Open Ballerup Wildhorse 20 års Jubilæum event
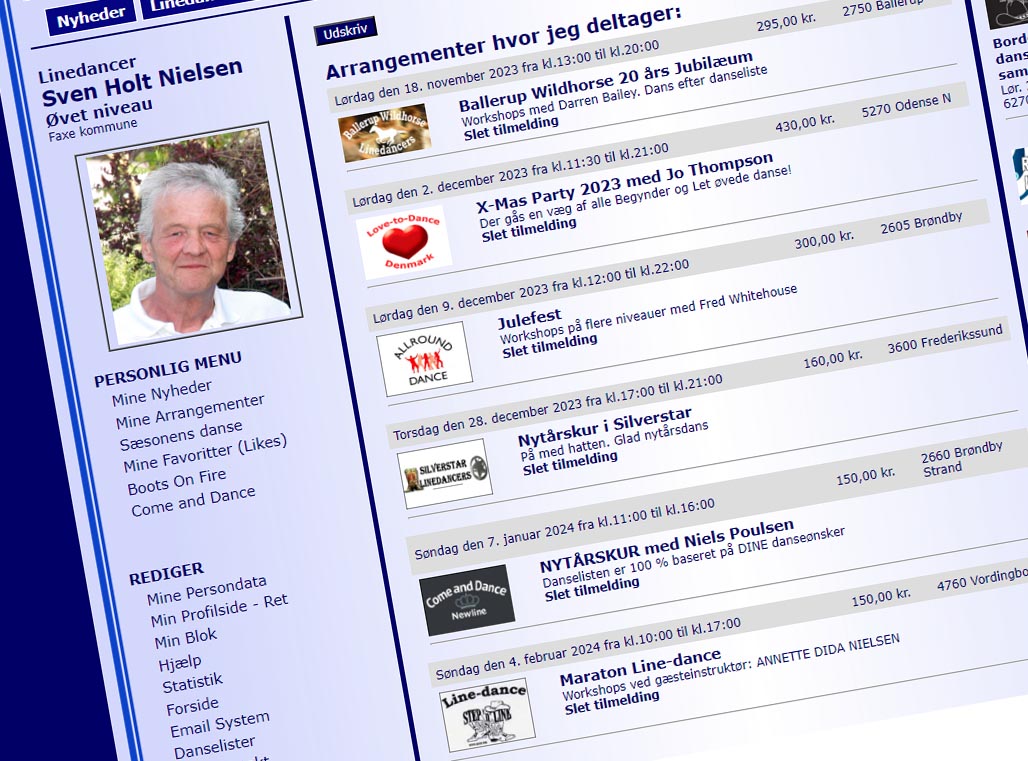The height and width of the screenshot is (761, 1028). tap(606, 83)
